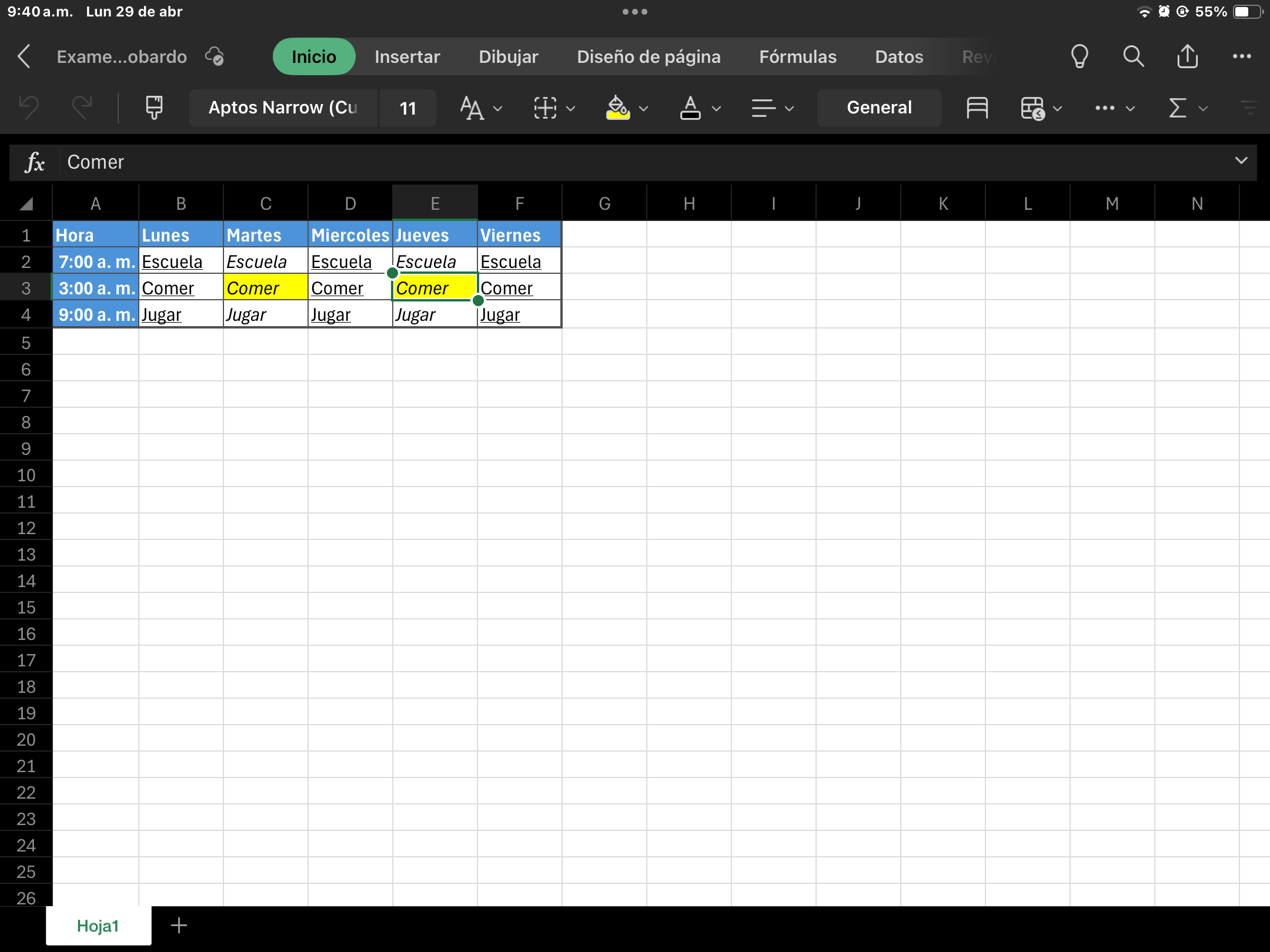This screenshot has width=1270, height=952.
Task: Open the search magnifier icon
Action: click(1133, 57)
